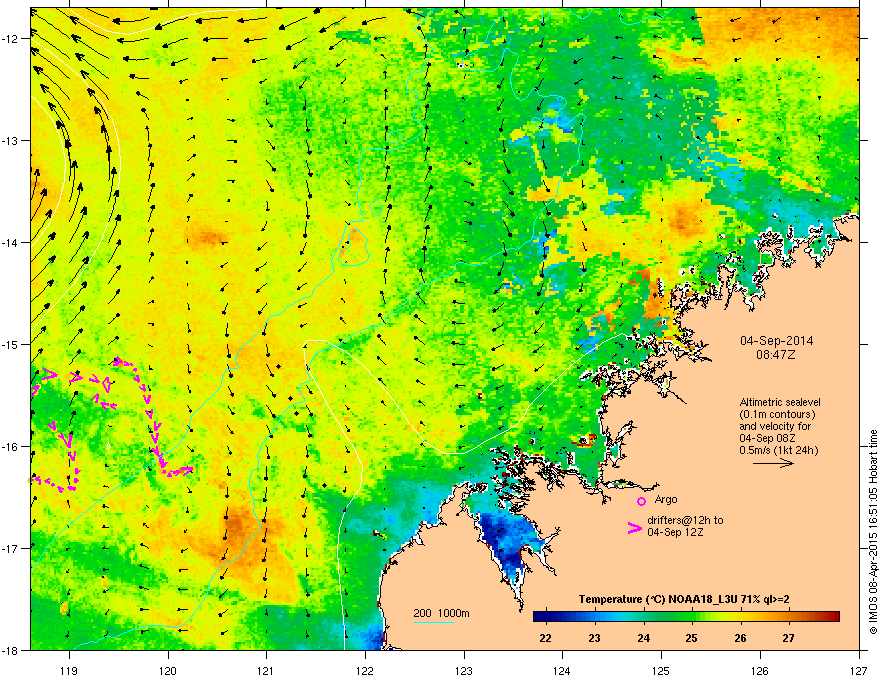Click latitude axis label -12

(x=10, y=38)
